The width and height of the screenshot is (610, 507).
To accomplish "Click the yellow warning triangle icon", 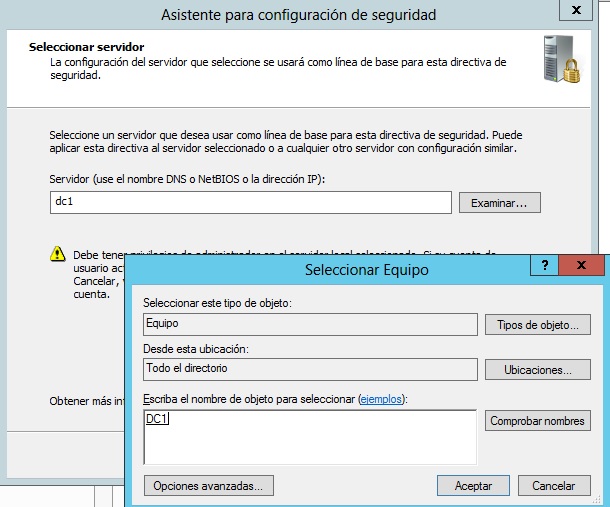I will (x=57, y=255).
